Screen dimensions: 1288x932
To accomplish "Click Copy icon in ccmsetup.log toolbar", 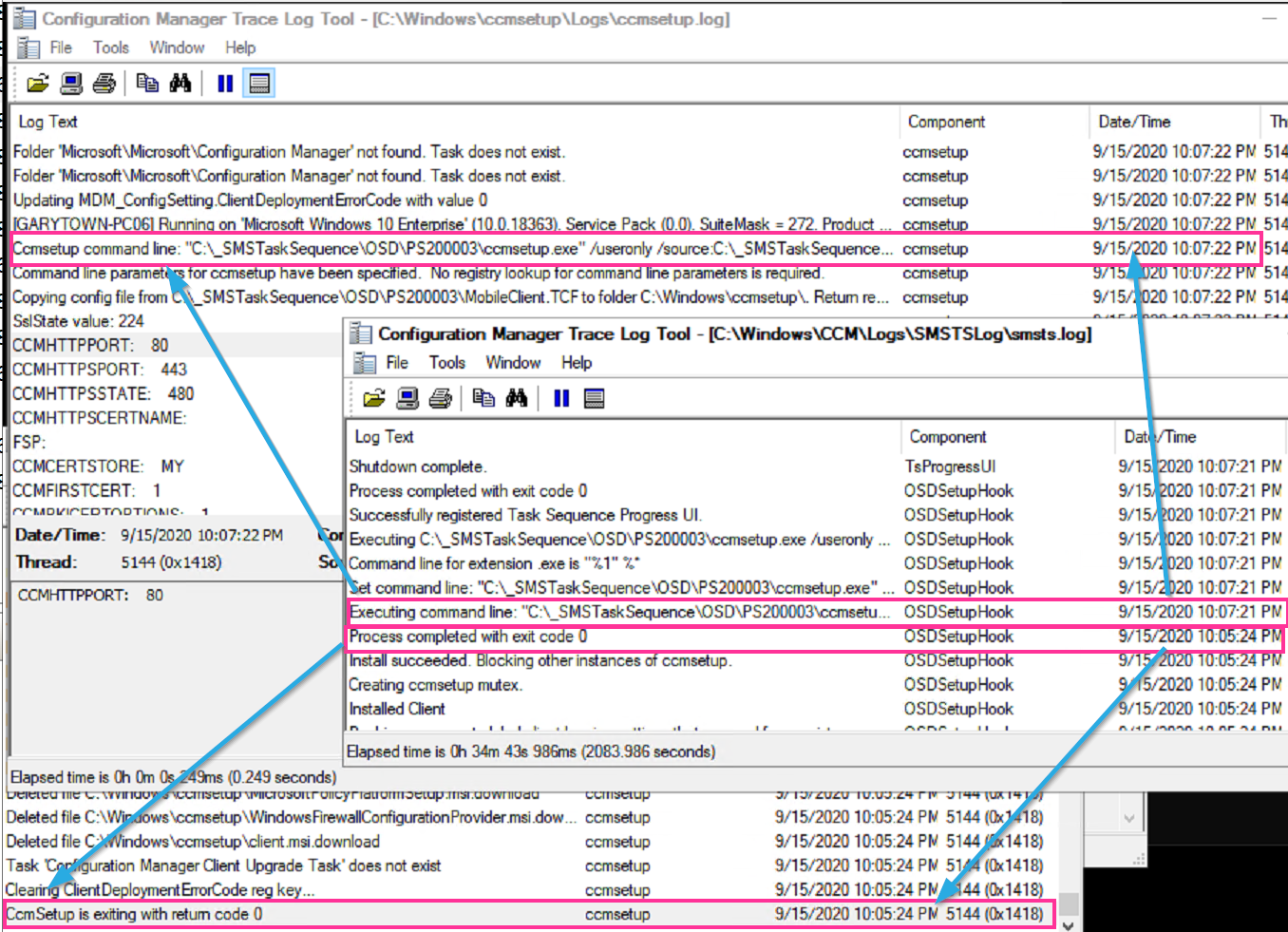I will [x=147, y=84].
